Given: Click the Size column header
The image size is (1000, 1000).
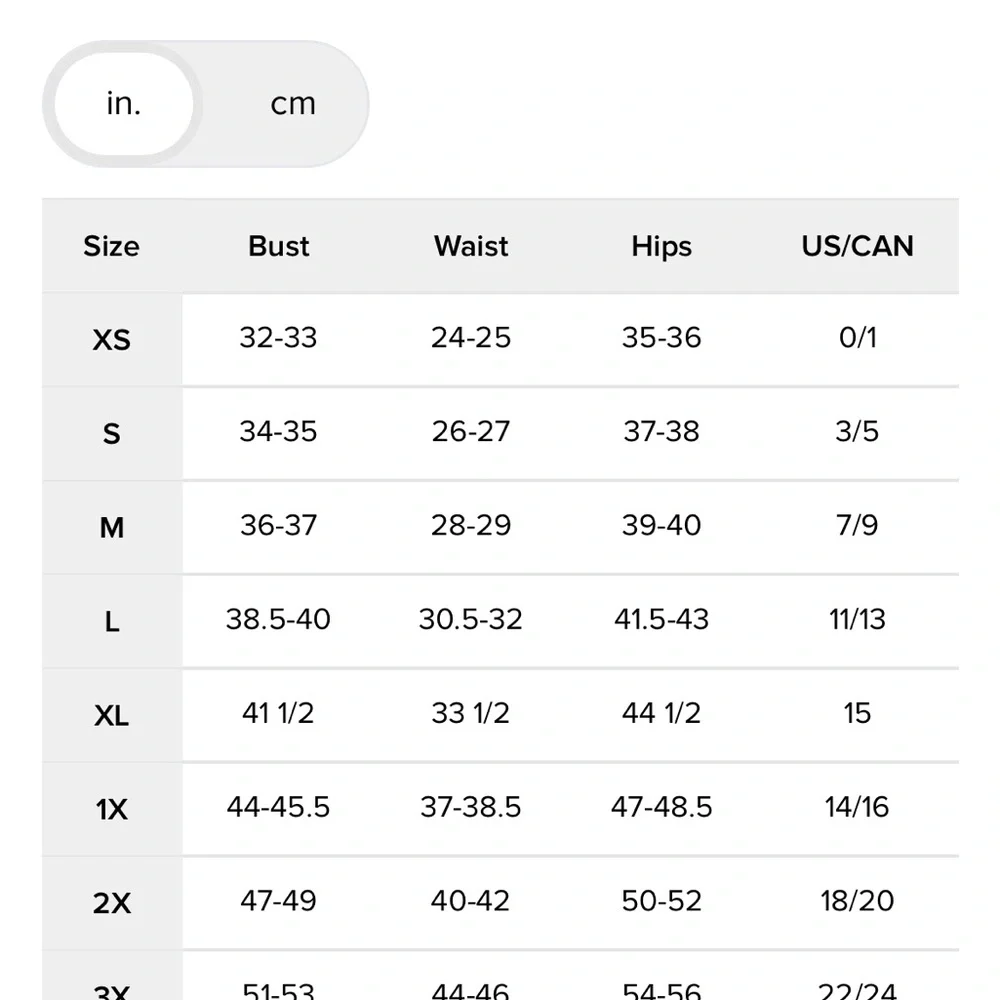Looking at the screenshot, I should tap(112, 246).
